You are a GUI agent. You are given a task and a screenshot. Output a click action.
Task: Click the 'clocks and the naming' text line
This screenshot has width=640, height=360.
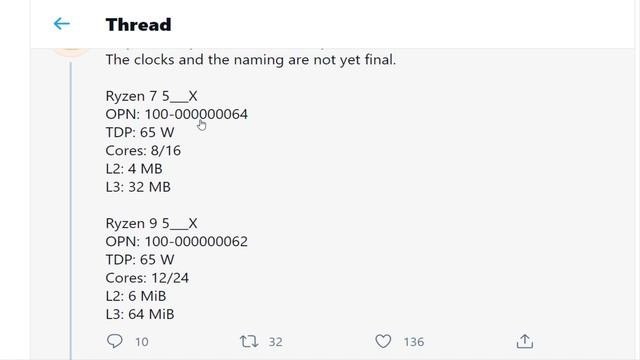point(251,60)
